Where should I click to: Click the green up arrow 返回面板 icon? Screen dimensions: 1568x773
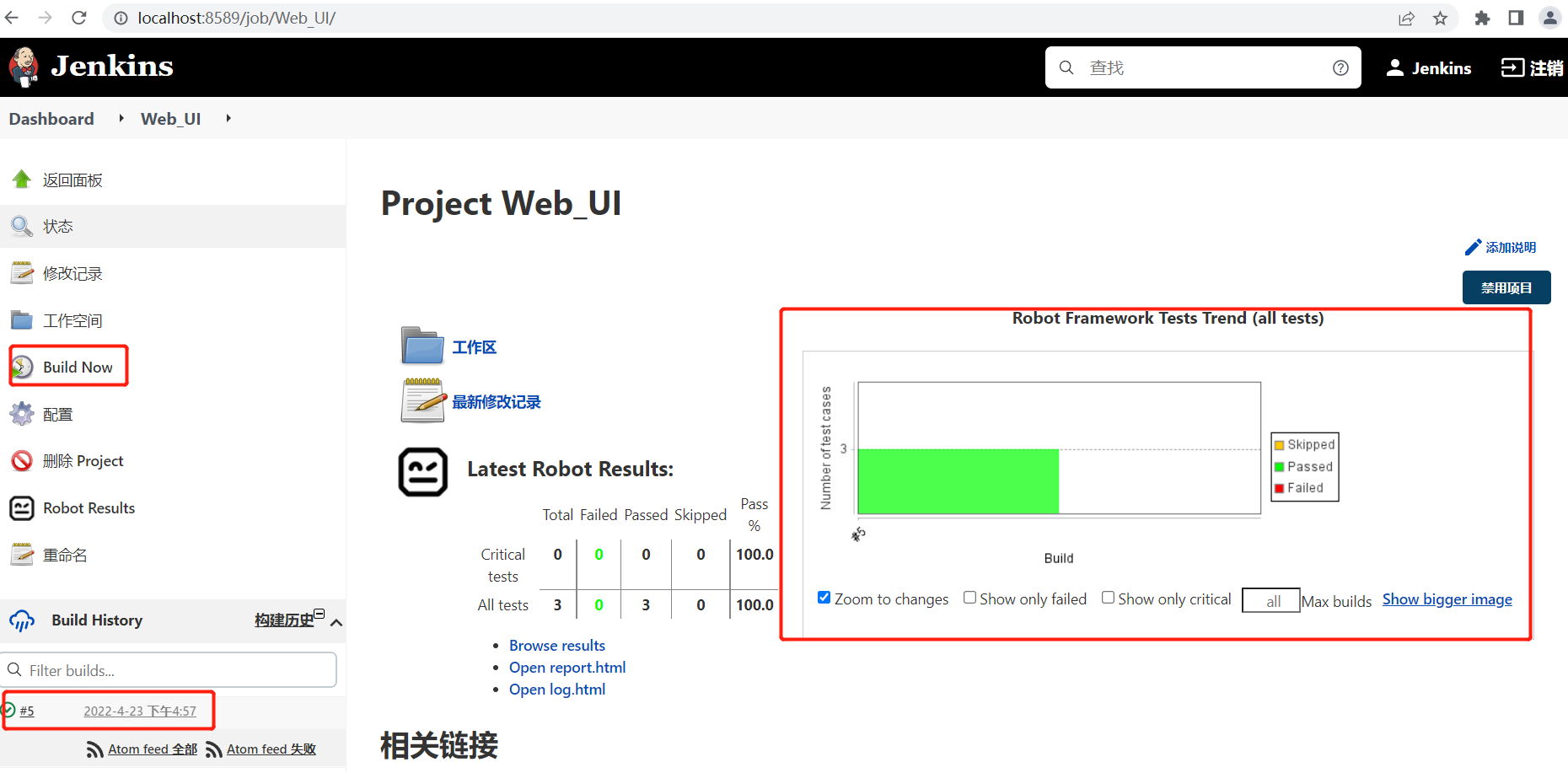tap(22, 179)
